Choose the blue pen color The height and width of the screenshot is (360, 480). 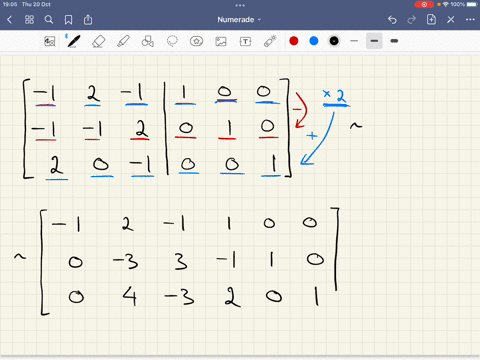click(314, 41)
